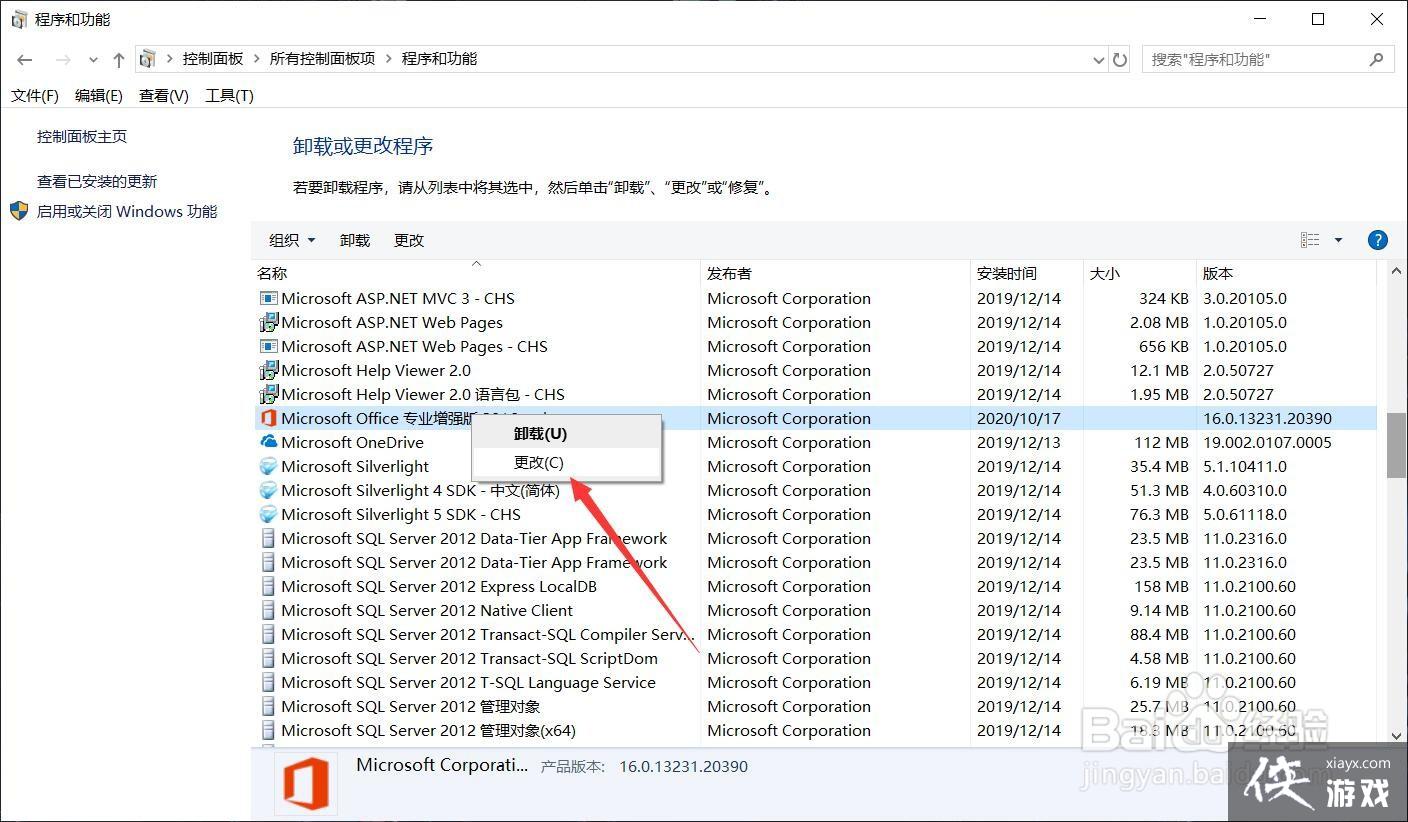
Task: Click Silverlight 4 SDK icon
Action: coord(268,490)
